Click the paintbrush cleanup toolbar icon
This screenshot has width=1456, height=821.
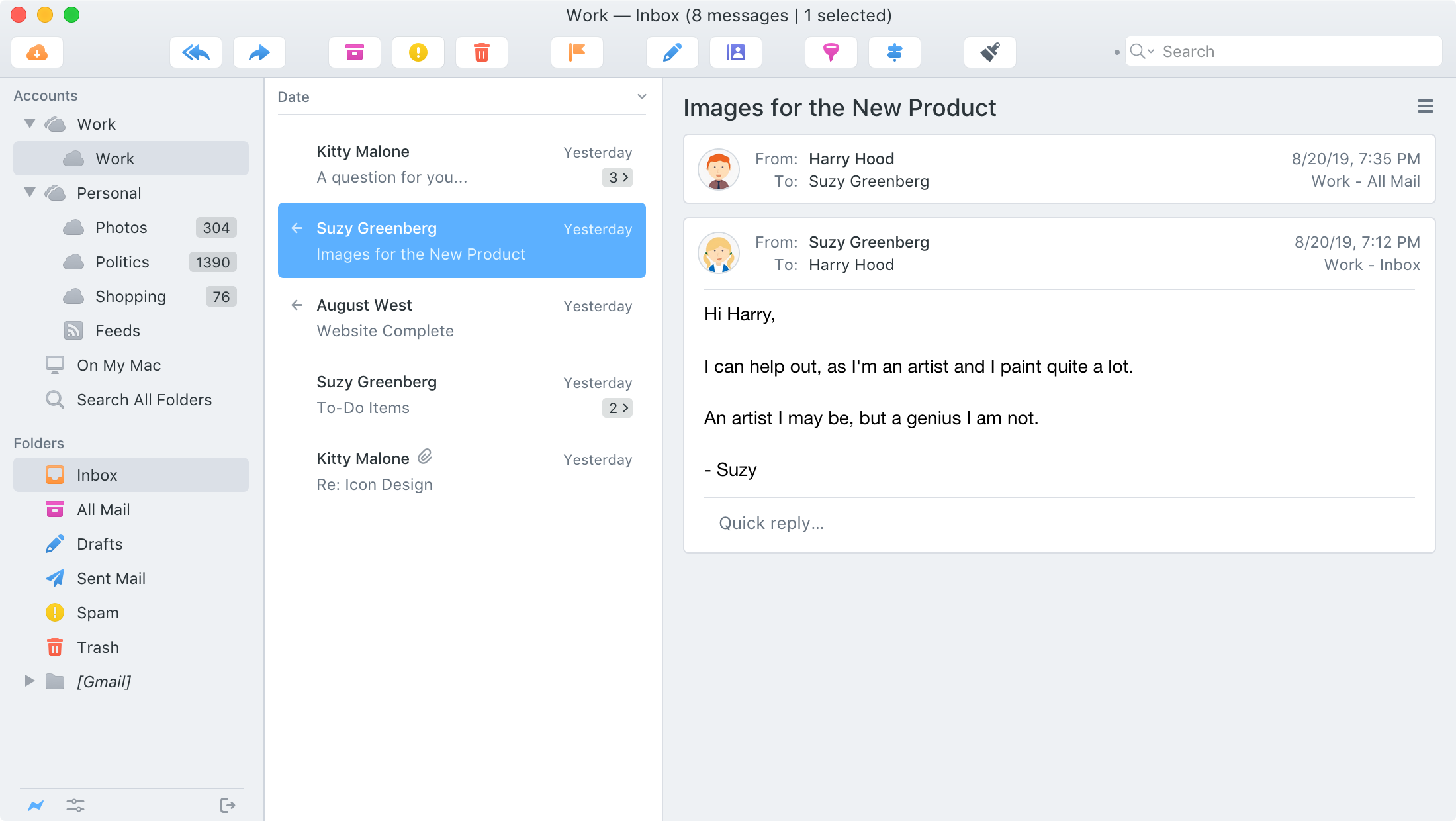[990, 52]
